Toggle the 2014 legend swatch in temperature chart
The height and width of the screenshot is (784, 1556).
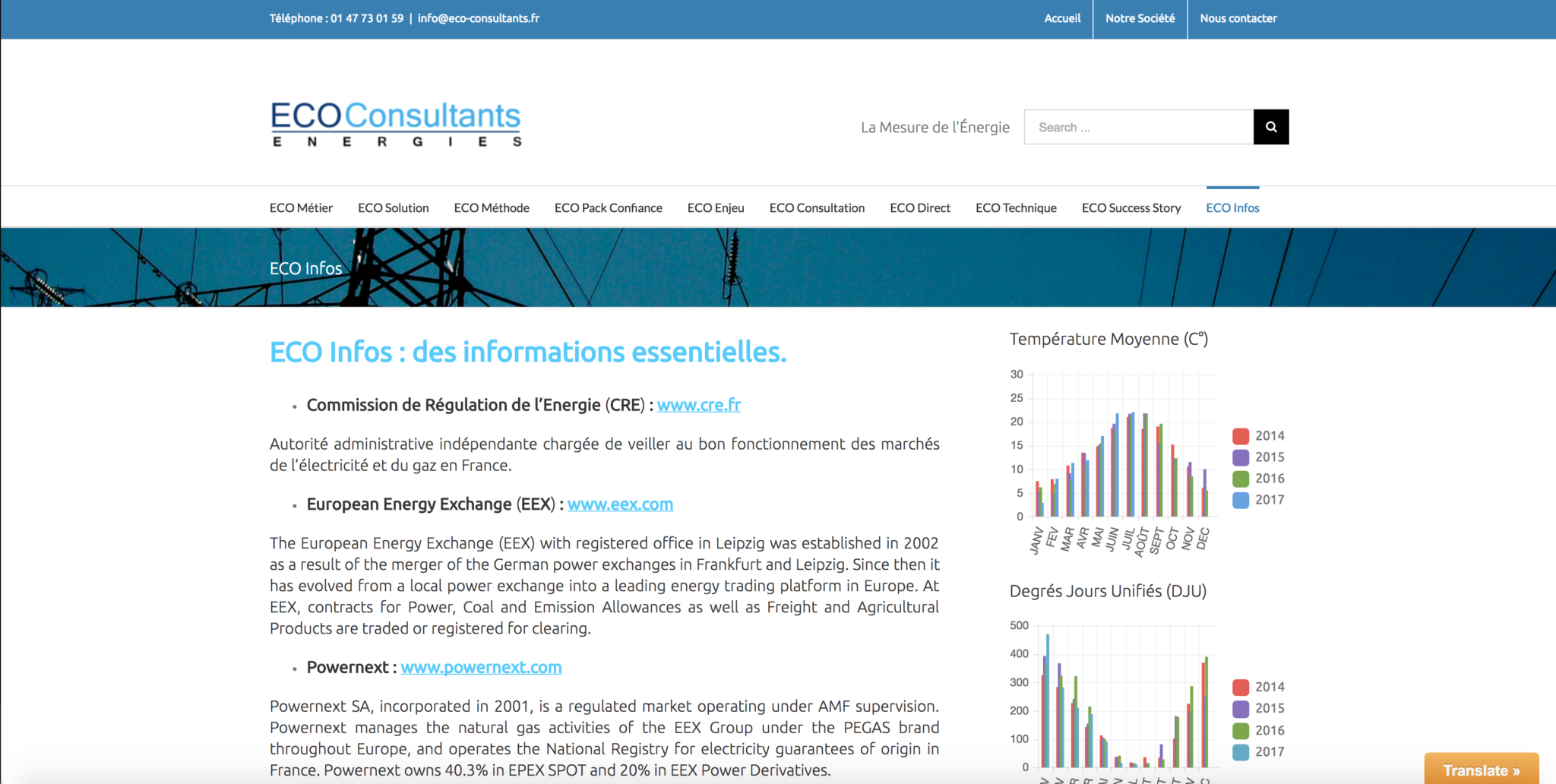tap(1241, 436)
